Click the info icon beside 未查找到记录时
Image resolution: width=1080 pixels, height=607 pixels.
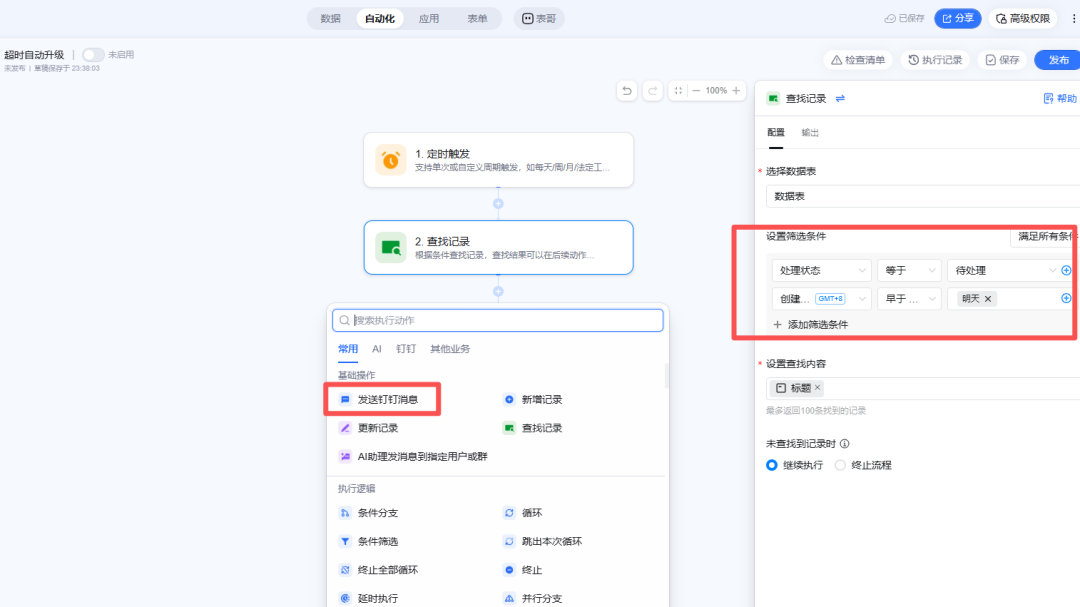[844, 444]
